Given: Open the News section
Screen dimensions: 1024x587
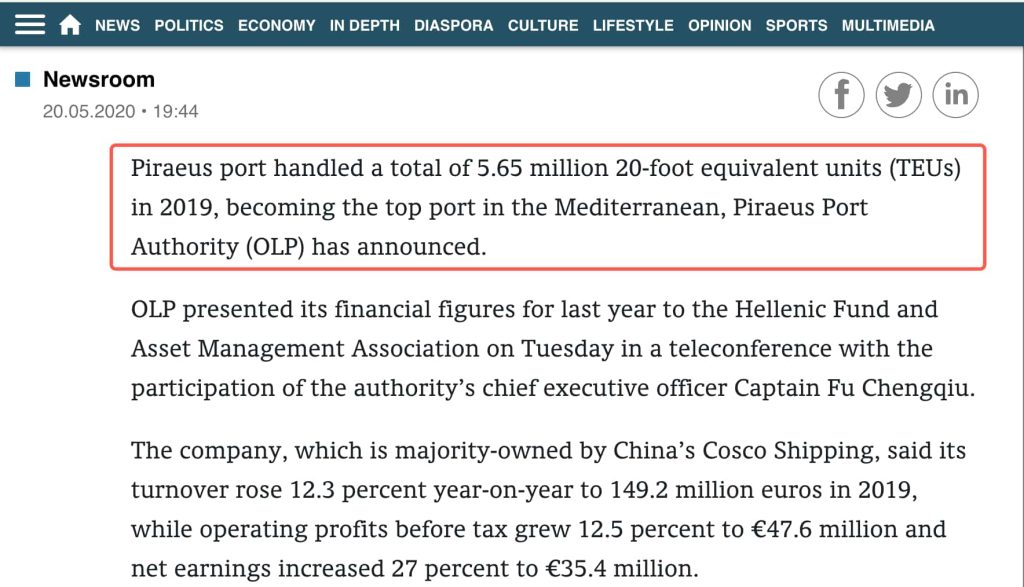Looking at the screenshot, I should [x=117, y=25].
